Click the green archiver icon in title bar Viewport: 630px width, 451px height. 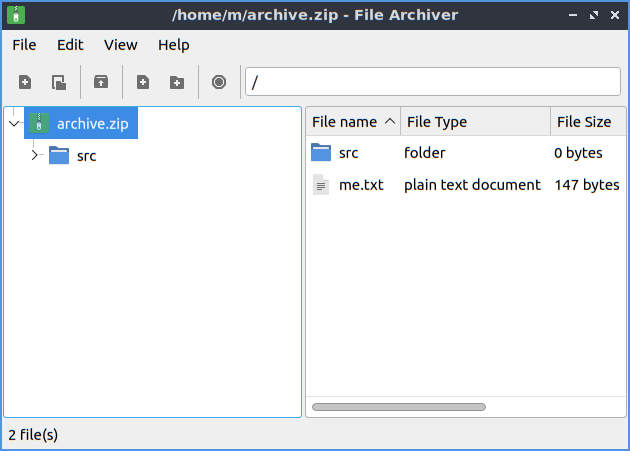[16, 15]
